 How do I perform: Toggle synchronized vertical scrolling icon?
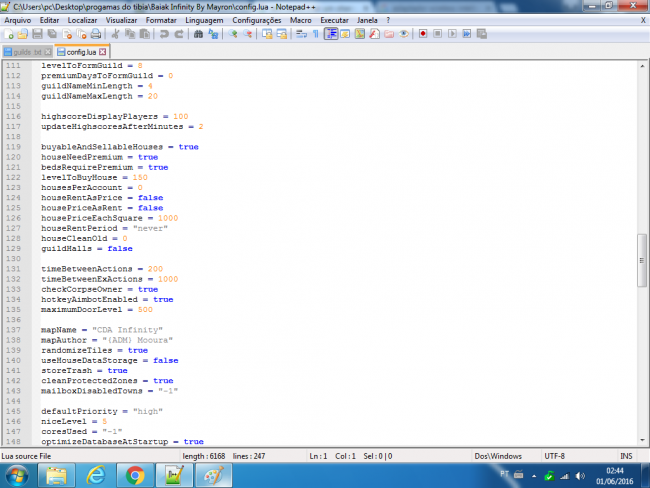point(267,34)
